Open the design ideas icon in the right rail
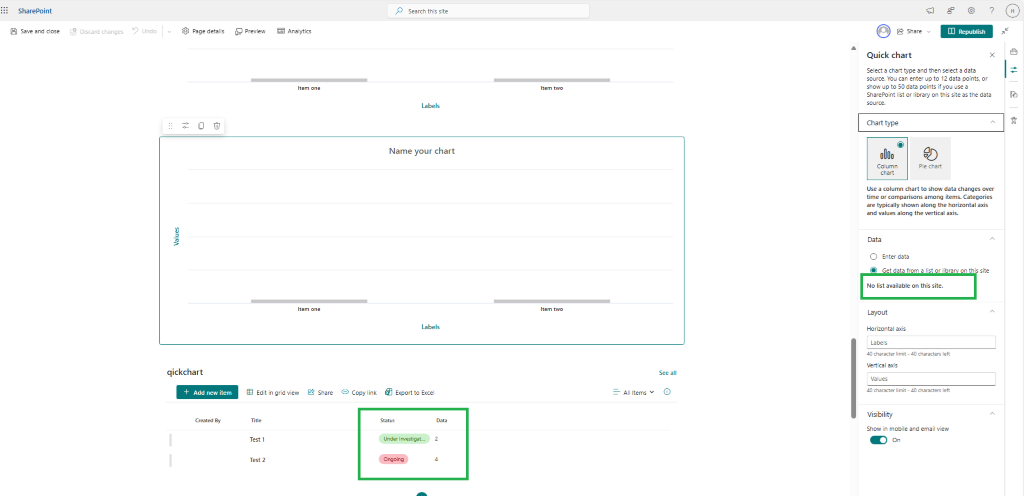 1014,120
